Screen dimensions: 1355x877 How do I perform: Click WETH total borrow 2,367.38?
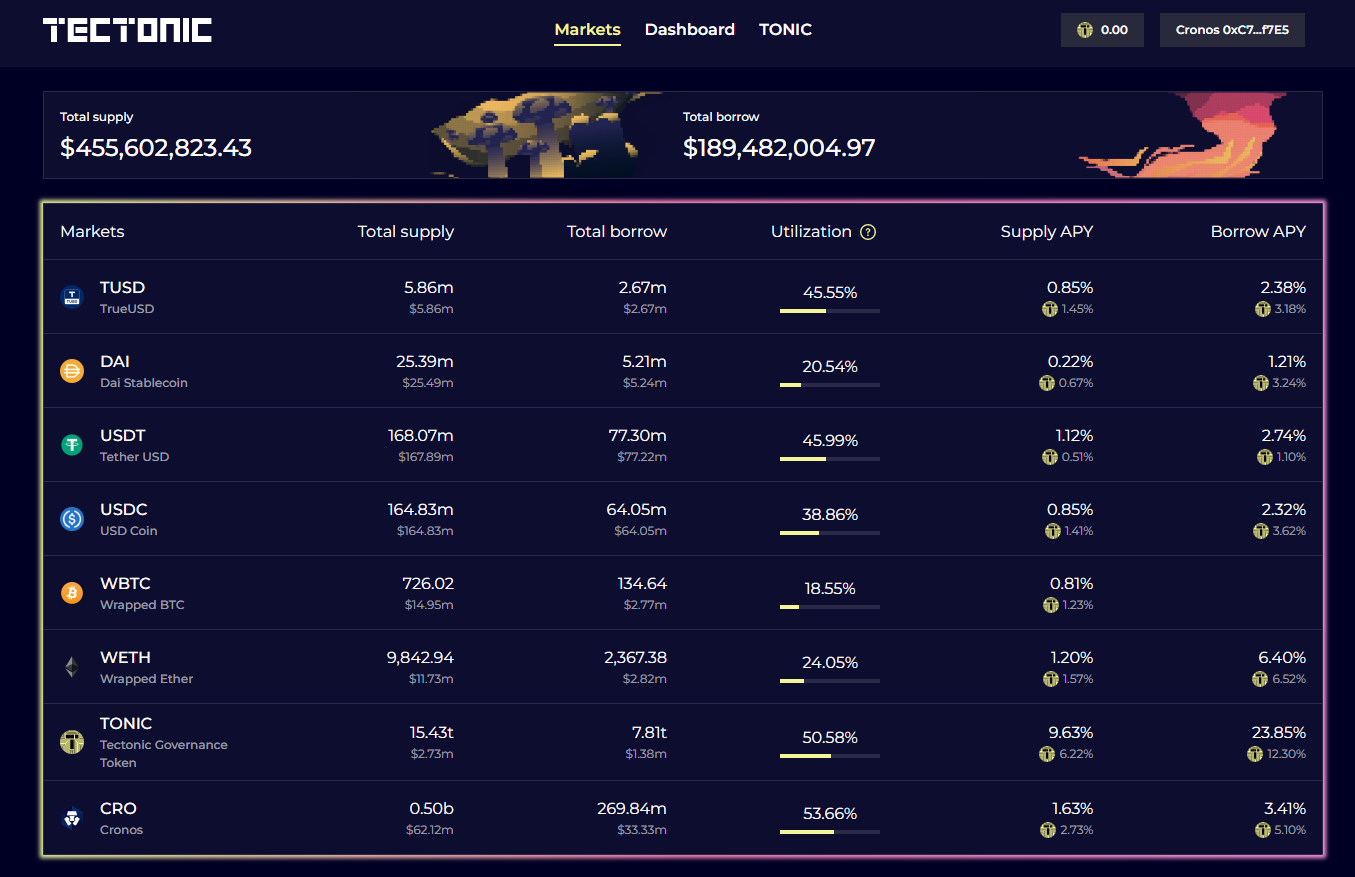click(x=635, y=658)
